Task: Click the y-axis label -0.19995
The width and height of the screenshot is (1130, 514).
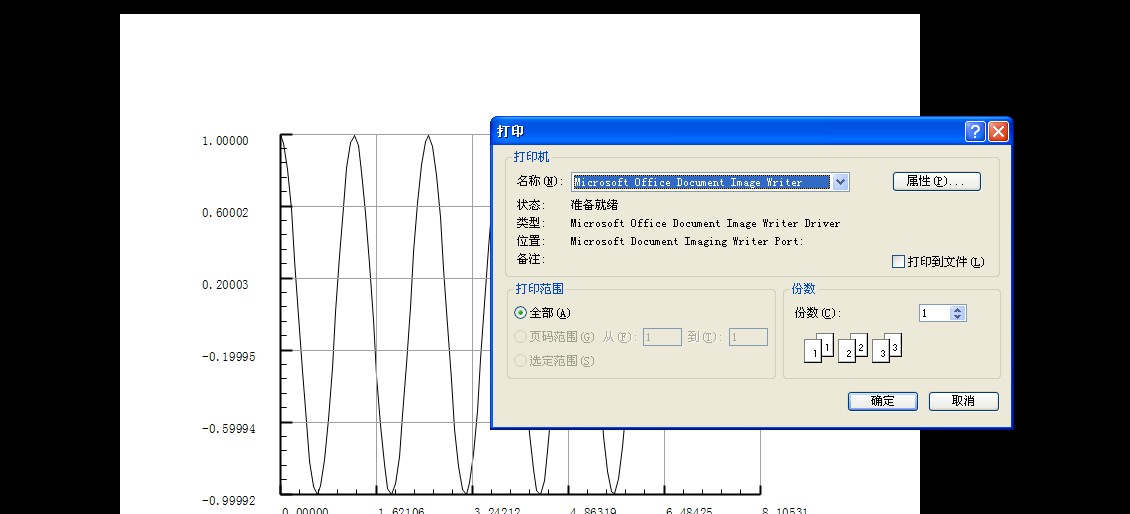Action: 228,357
